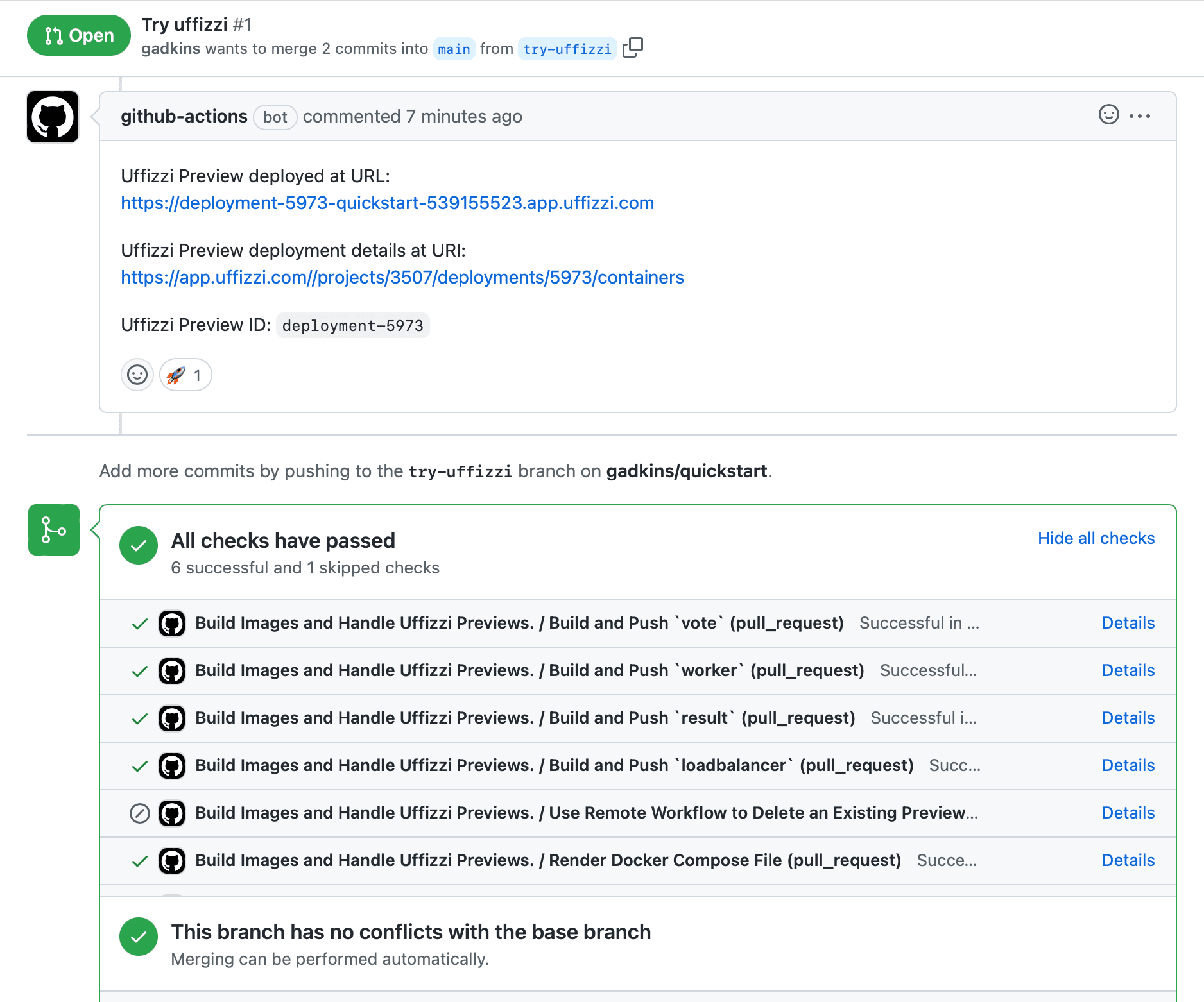Click the Build and Push `vote` check name

coord(519,623)
